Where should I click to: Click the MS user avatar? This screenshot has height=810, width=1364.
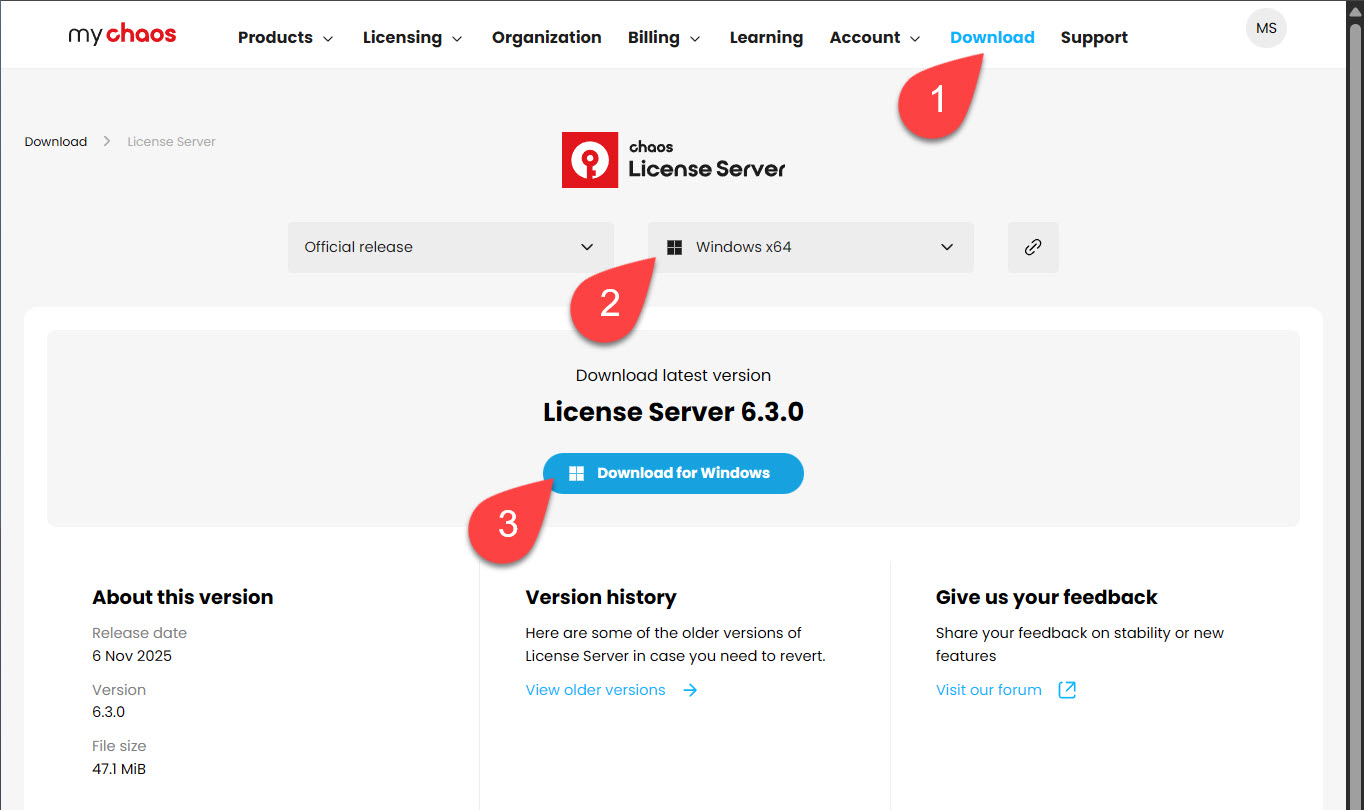tap(1266, 28)
